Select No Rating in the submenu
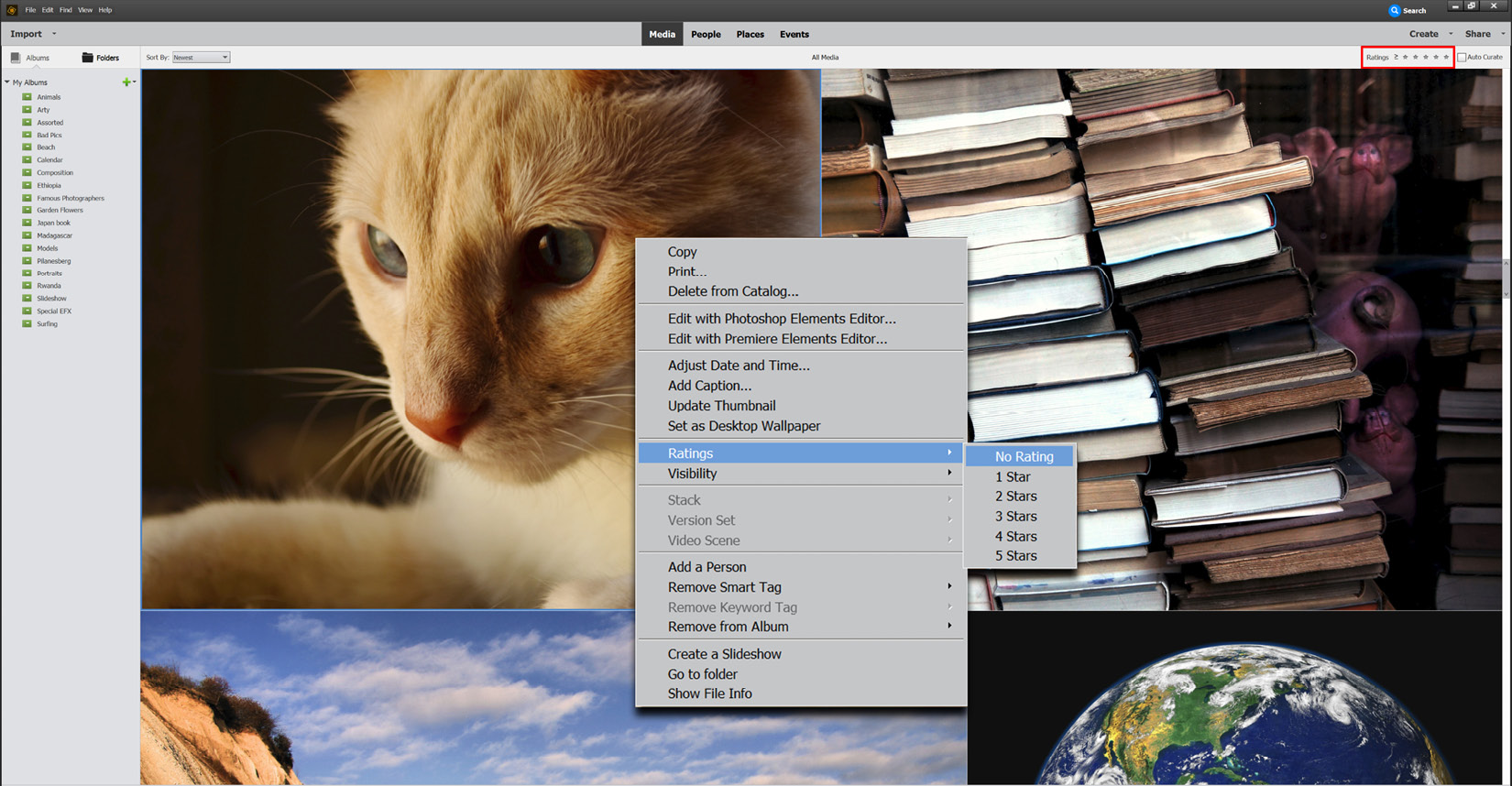 coord(1021,456)
